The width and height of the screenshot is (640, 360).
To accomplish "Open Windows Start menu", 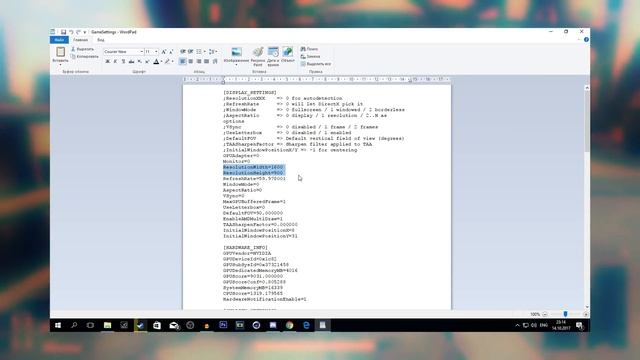I will pyautogui.click(x=58, y=325).
